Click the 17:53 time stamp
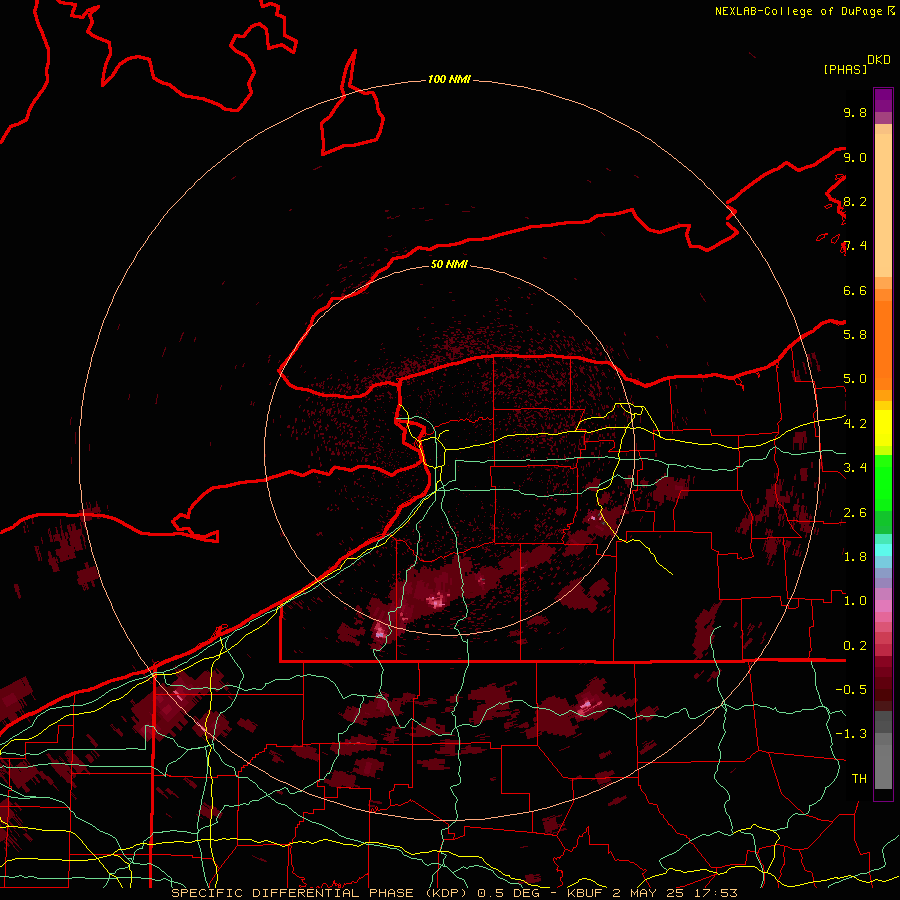This screenshot has height=900, width=900. (715, 893)
